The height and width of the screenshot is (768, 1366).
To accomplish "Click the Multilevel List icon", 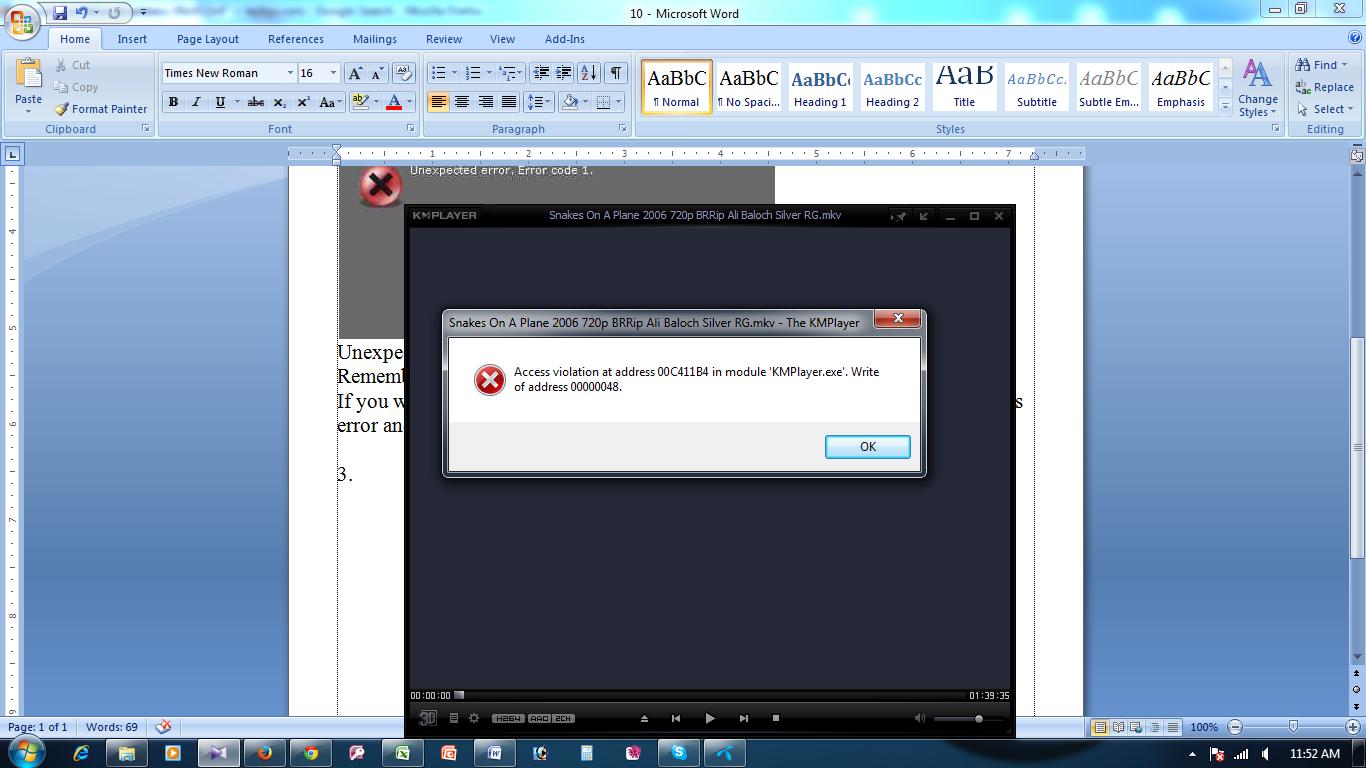I will click(x=508, y=73).
